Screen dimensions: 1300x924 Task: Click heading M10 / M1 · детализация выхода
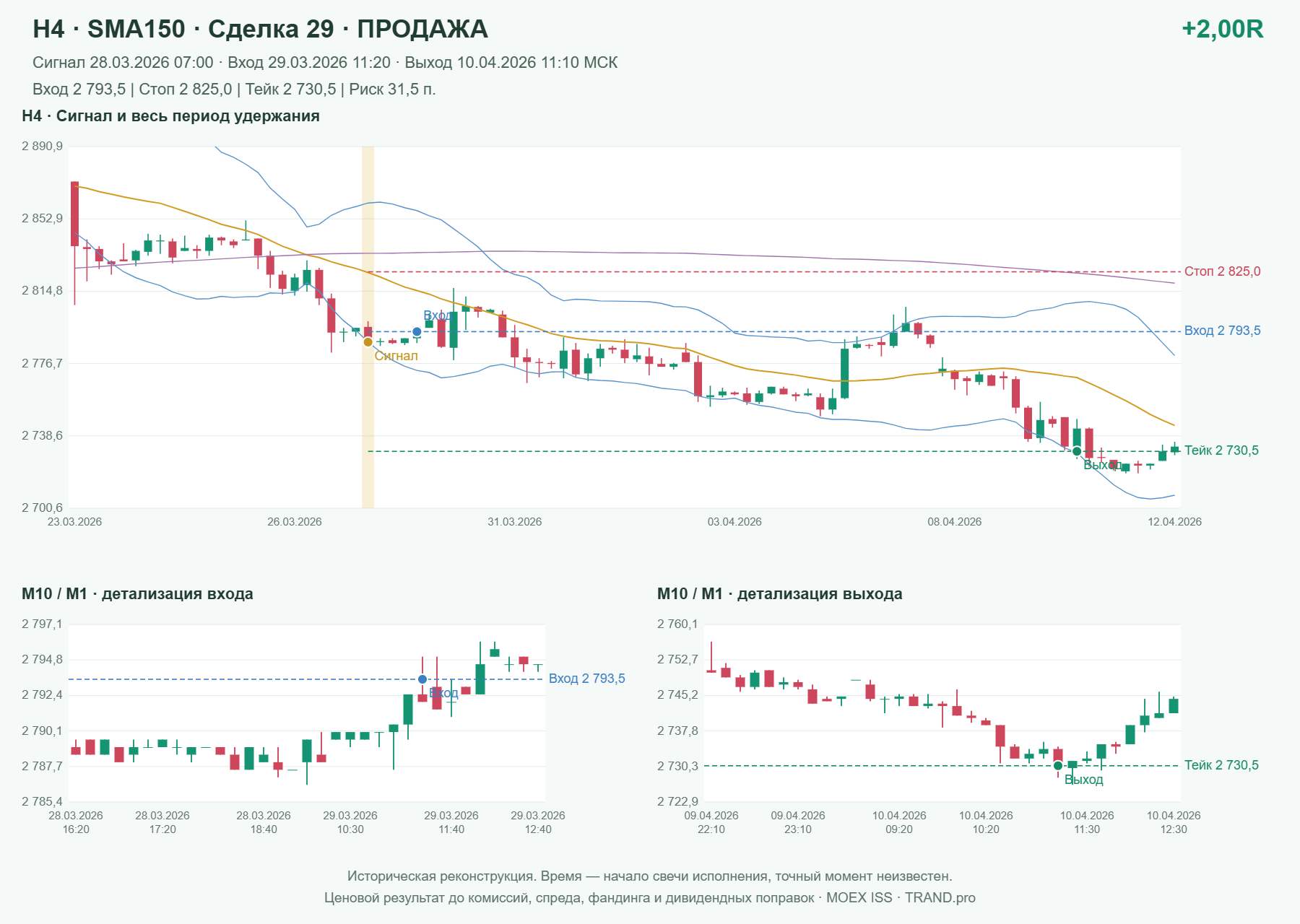[779, 594]
